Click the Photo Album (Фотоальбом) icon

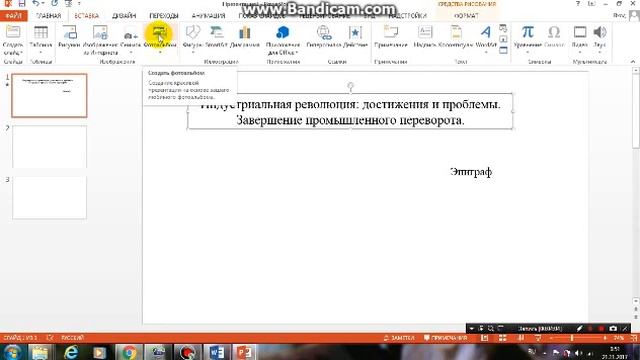coord(160,32)
